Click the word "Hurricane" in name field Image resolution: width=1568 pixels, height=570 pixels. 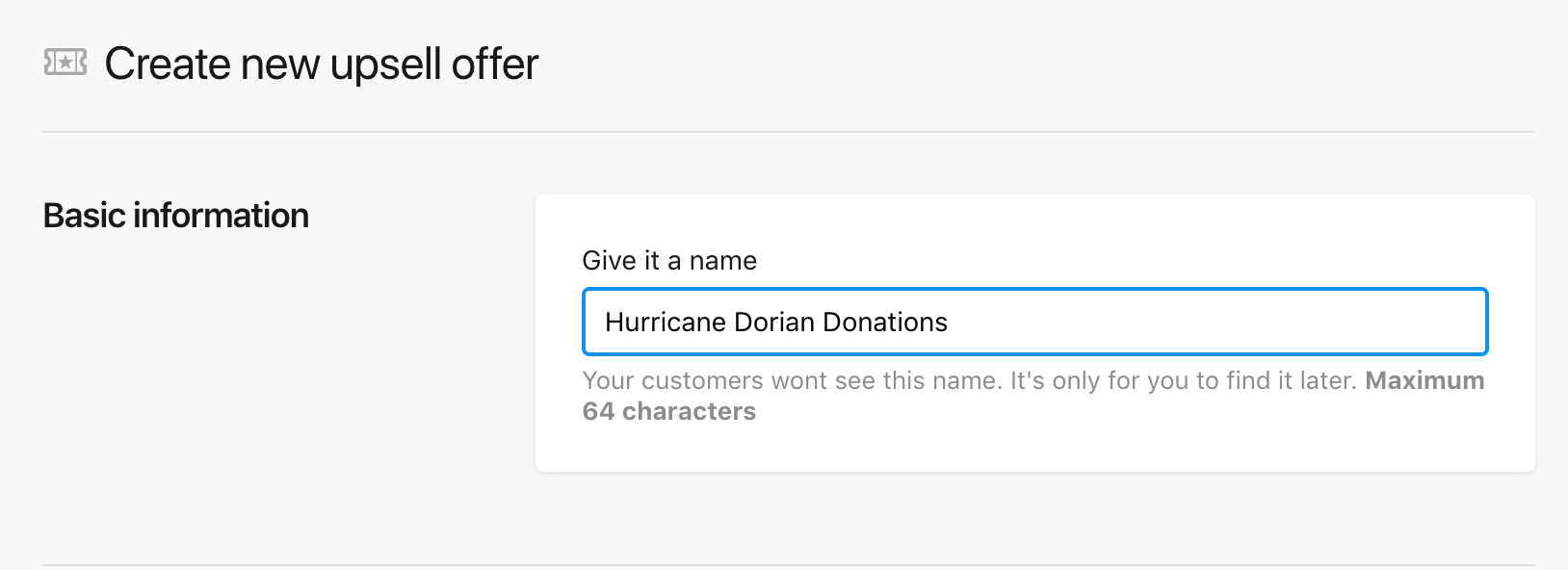pyautogui.click(x=665, y=323)
